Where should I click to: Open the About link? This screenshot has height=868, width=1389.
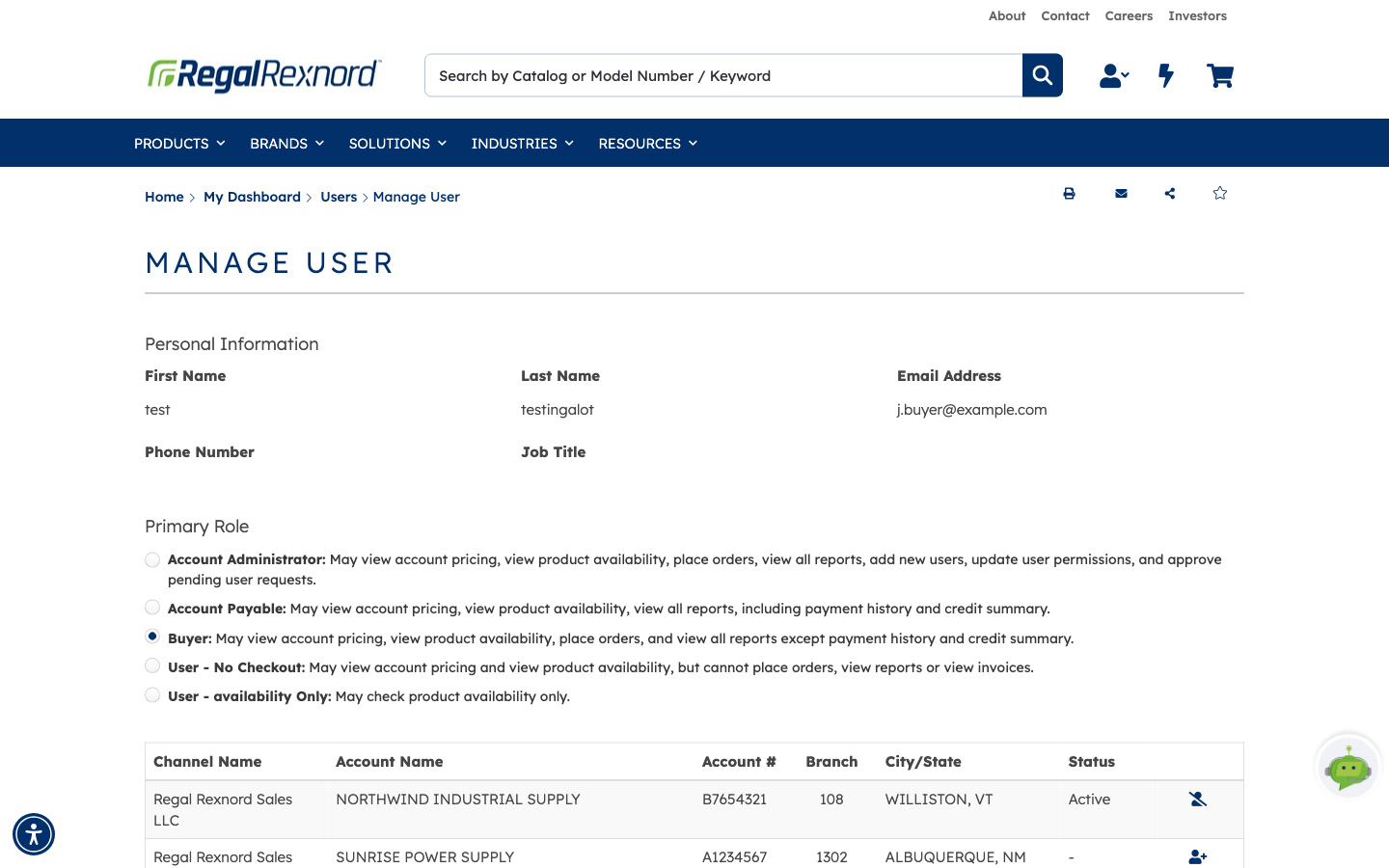coord(1007,16)
